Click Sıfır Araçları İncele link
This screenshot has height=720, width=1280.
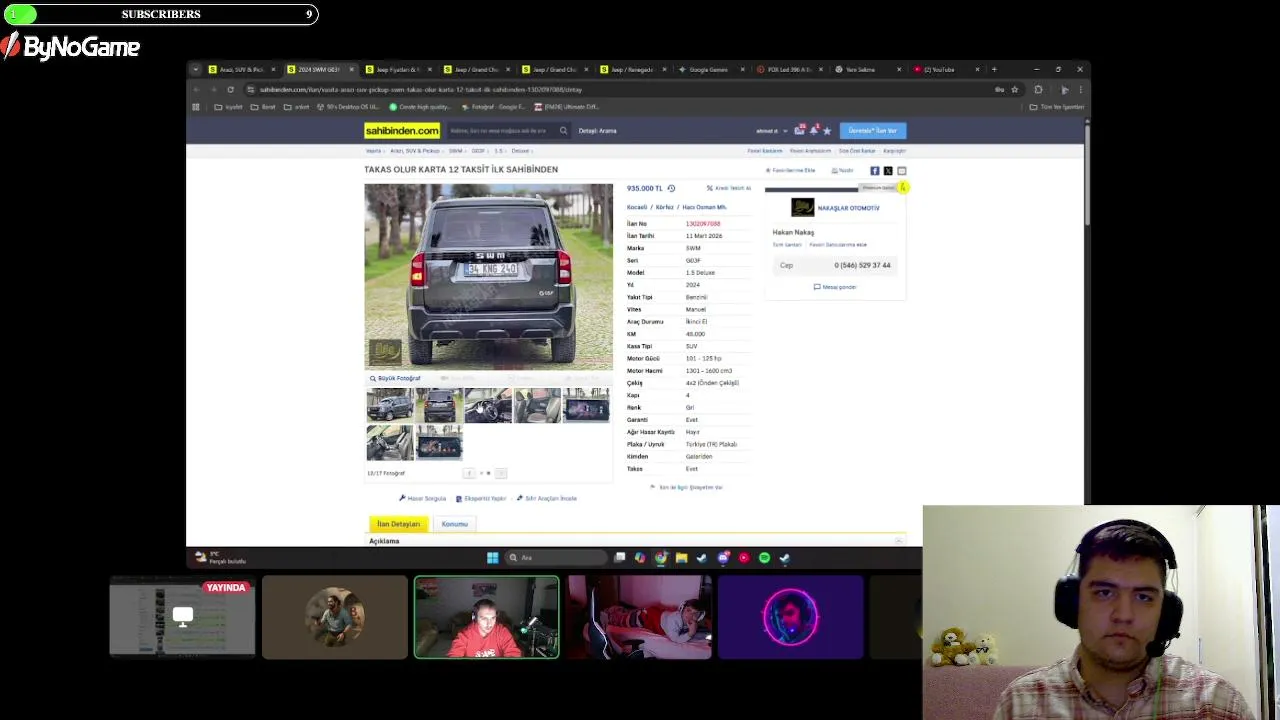[x=547, y=498]
